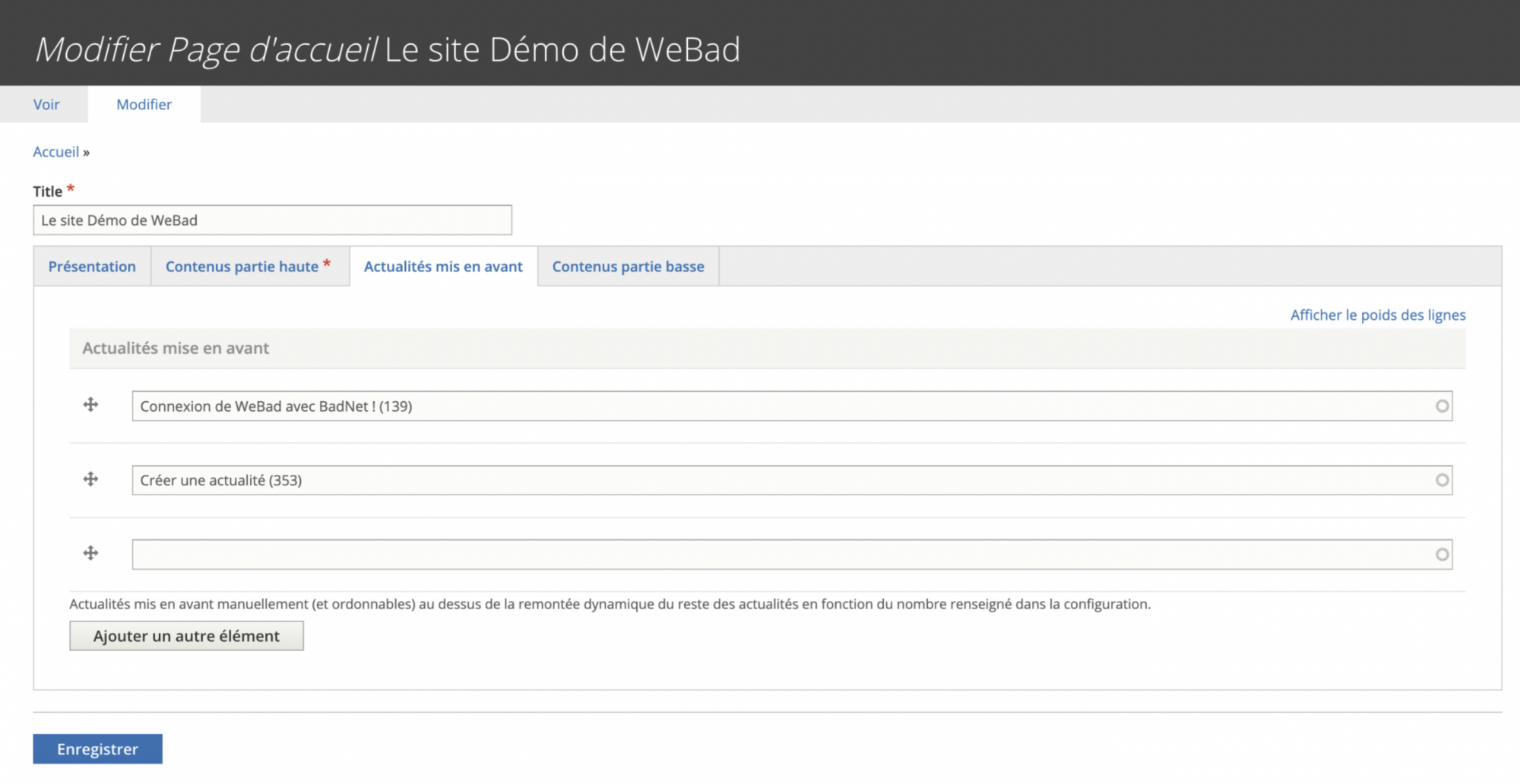
Task: Click autocomplete circle in Connexion de WeBad field
Action: (1442, 406)
